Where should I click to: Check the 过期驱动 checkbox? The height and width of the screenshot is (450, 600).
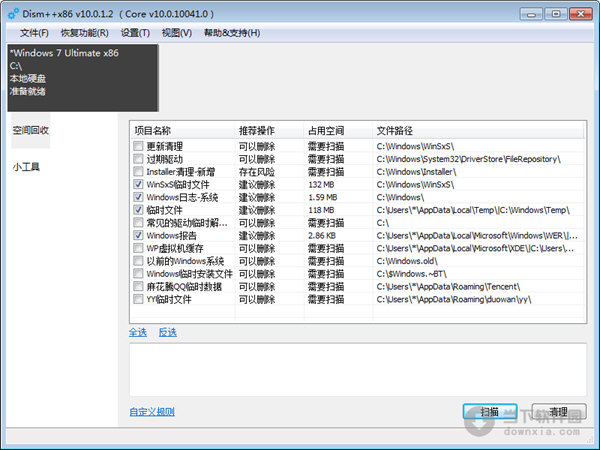point(138,159)
